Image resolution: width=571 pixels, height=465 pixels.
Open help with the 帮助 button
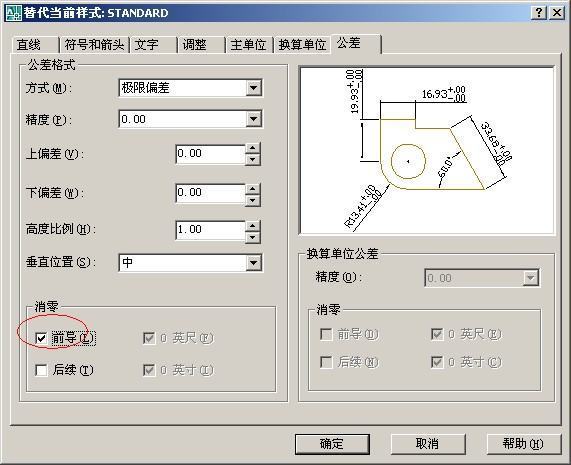(x=523, y=444)
